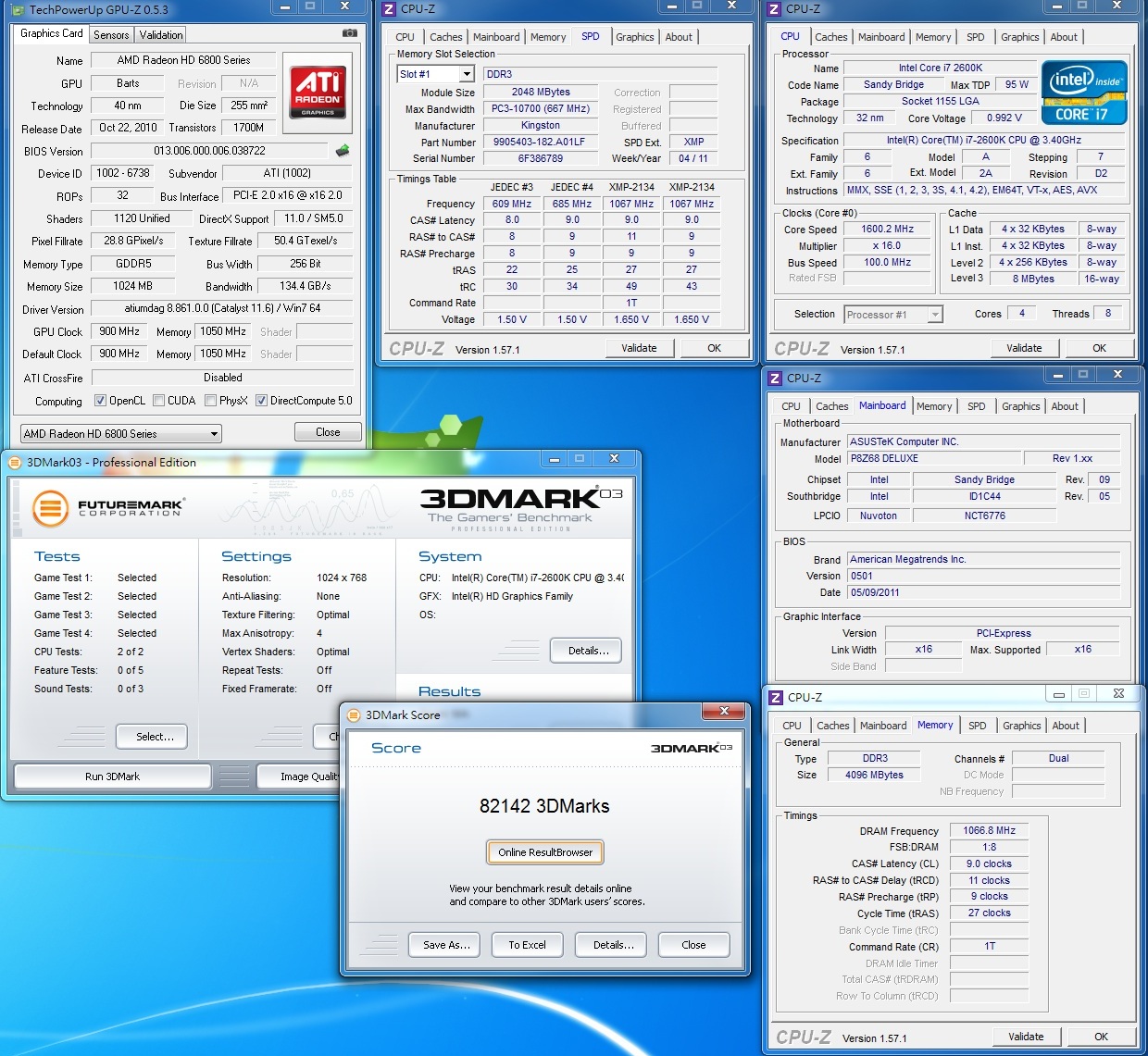Image resolution: width=1148 pixels, height=1056 pixels.
Task: Click the ATI Radeon Graphics logo
Action: click(318, 91)
